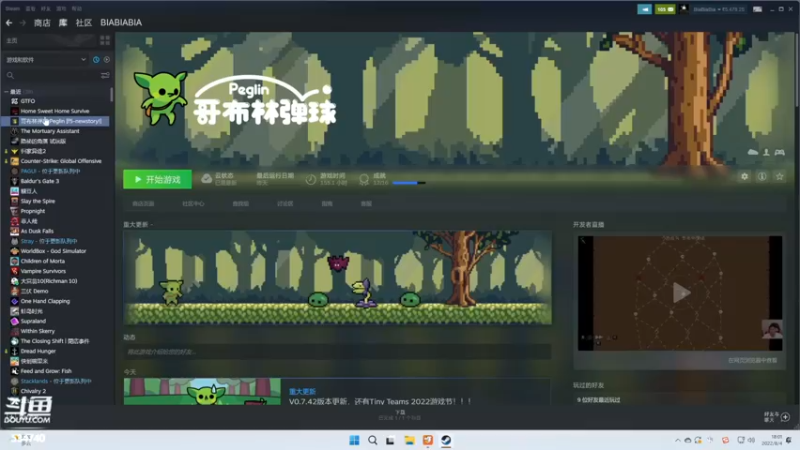
Task: Open the forest update banner image
Action: 337,278
